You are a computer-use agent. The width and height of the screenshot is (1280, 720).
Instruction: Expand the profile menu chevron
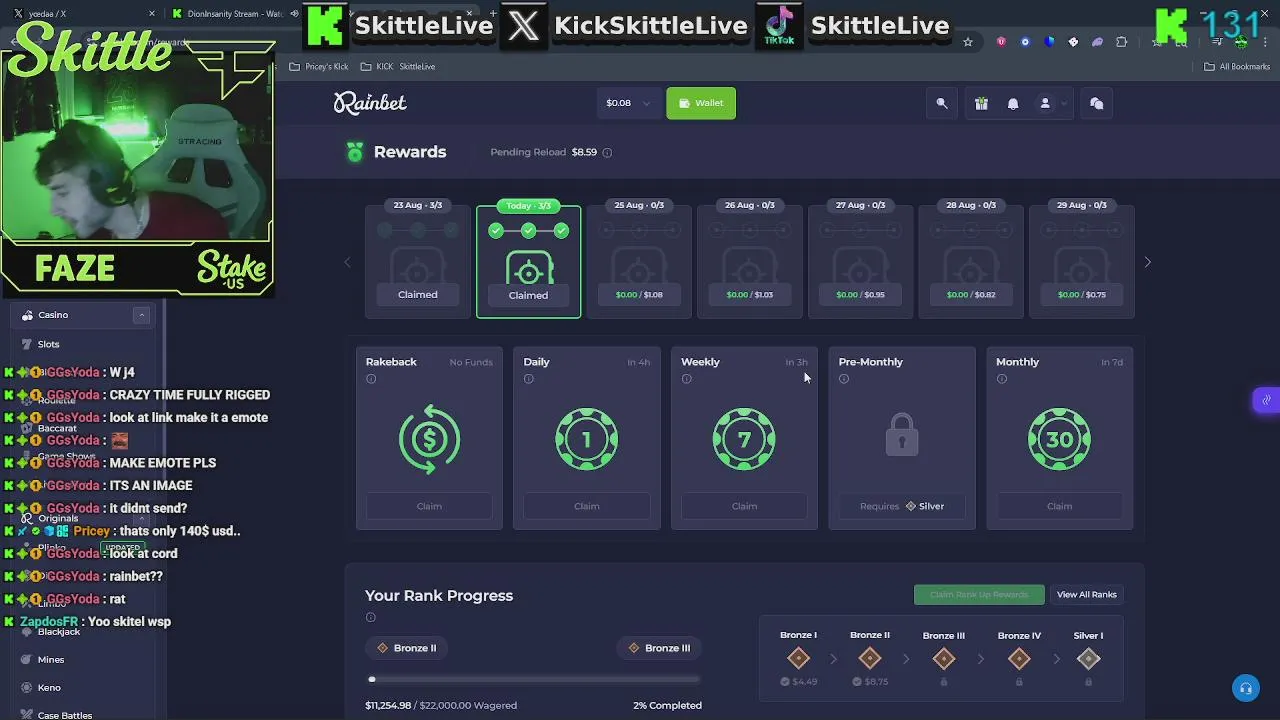1063,103
